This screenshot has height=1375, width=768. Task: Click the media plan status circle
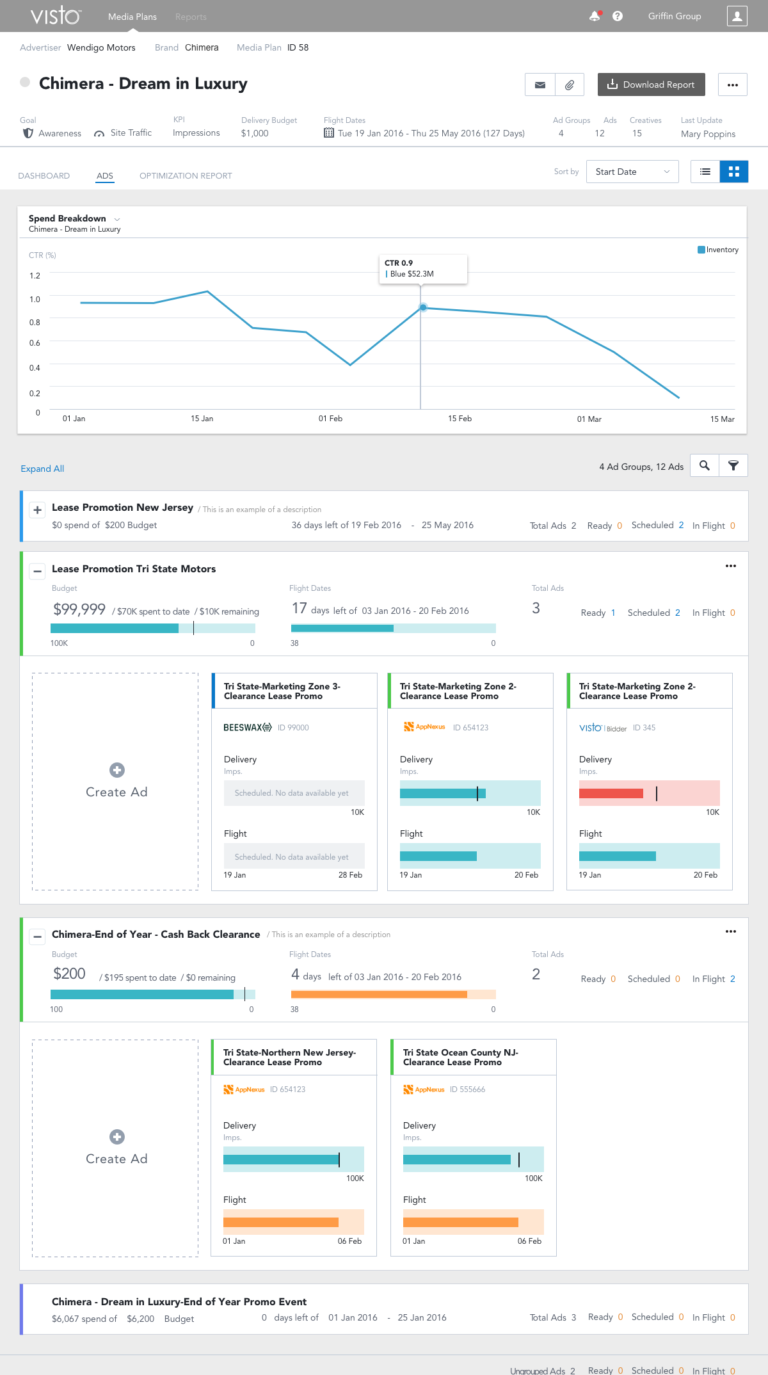pyautogui.click(x=25, y=84)
